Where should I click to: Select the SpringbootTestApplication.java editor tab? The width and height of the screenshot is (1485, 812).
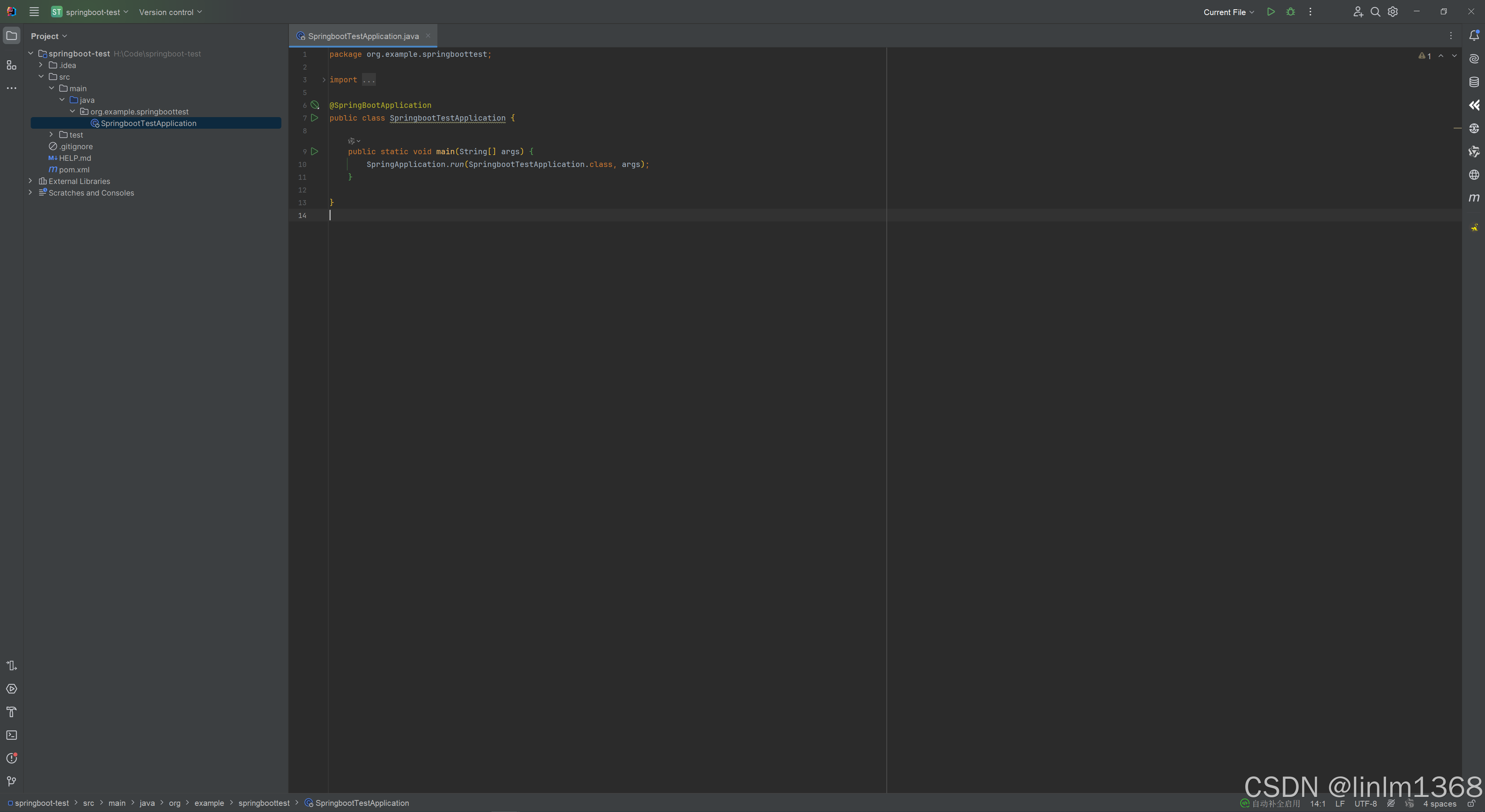pos(363,36)
